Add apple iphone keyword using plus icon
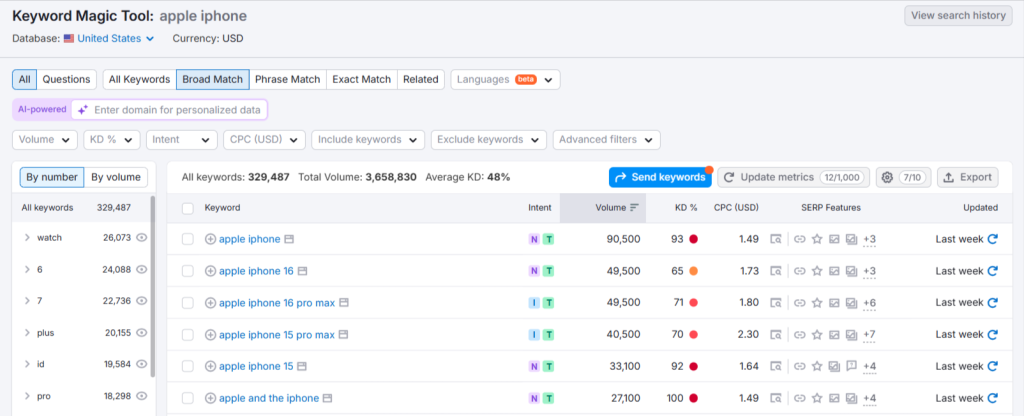The image size is (1024, 416). tap(210, 239)
